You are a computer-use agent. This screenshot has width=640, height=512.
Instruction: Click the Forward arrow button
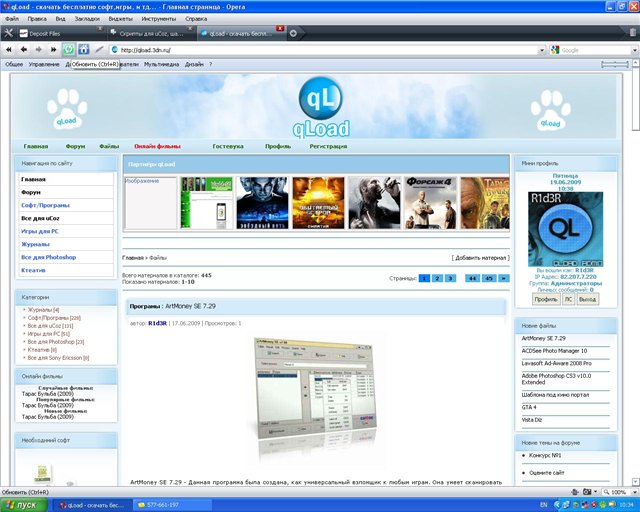(38, 49)
